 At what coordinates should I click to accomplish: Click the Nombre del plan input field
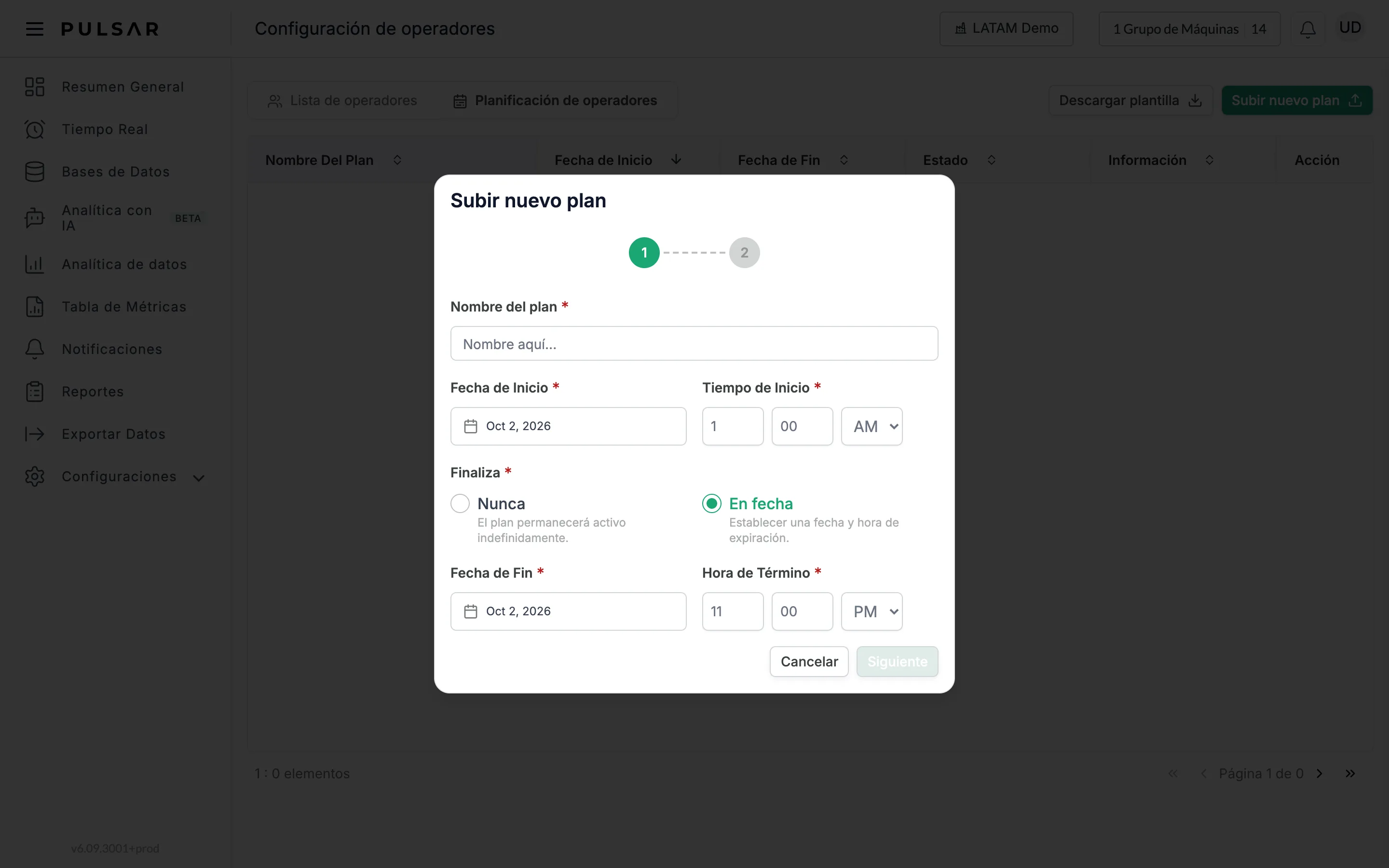tap(694, 343)
